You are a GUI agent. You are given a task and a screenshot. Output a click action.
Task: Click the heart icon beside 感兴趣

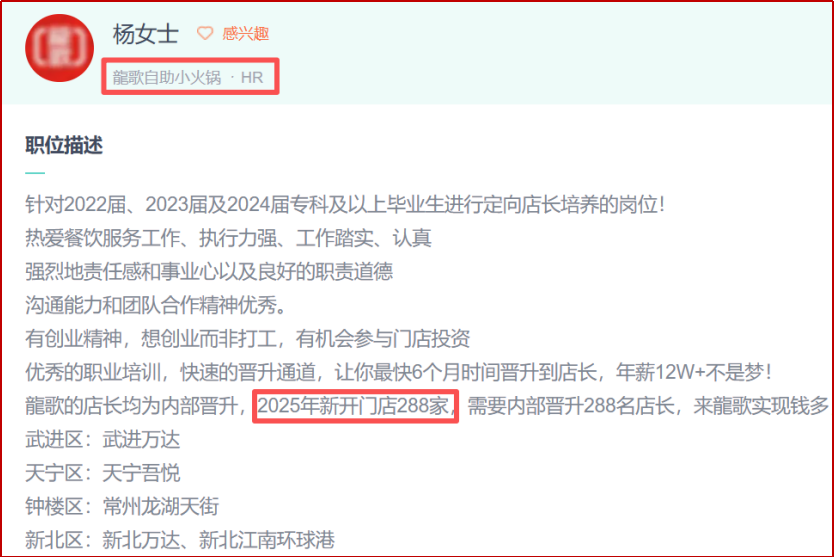coord(205,33)
